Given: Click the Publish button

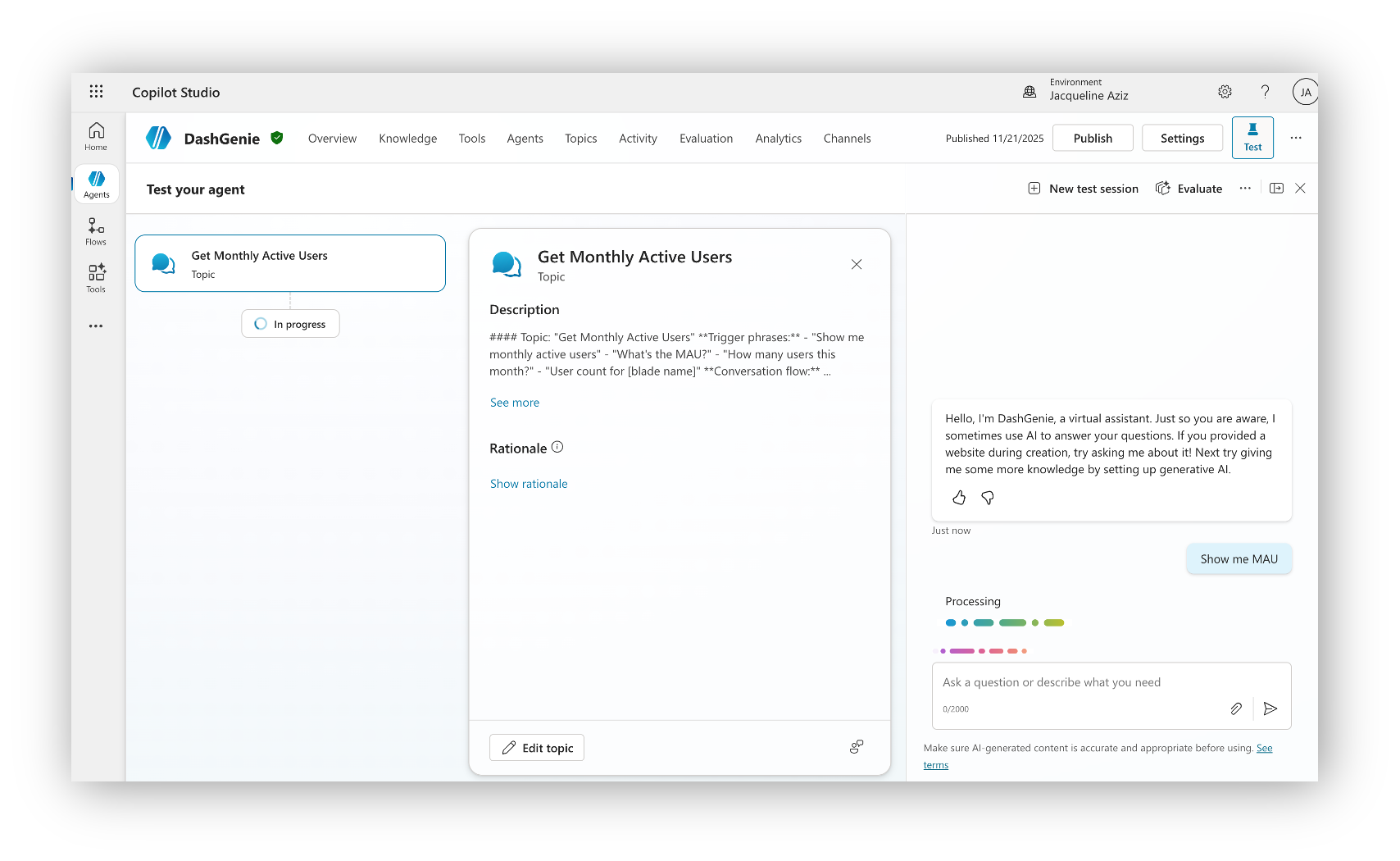Looking at the screenshot, I should click(x=1093, y=138).
